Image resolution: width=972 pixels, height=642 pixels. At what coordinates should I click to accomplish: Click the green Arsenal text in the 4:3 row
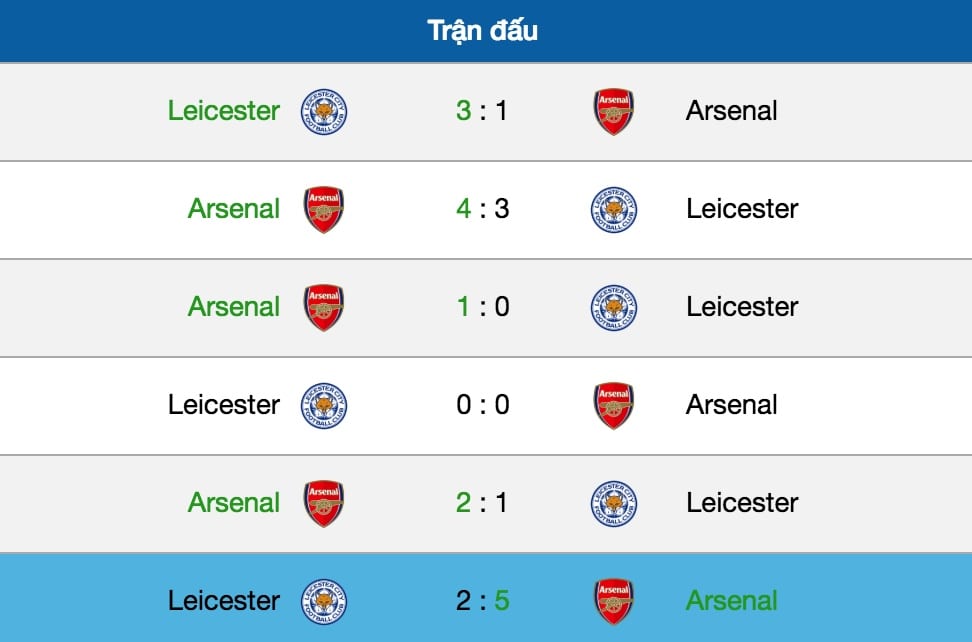coord(233,209)
